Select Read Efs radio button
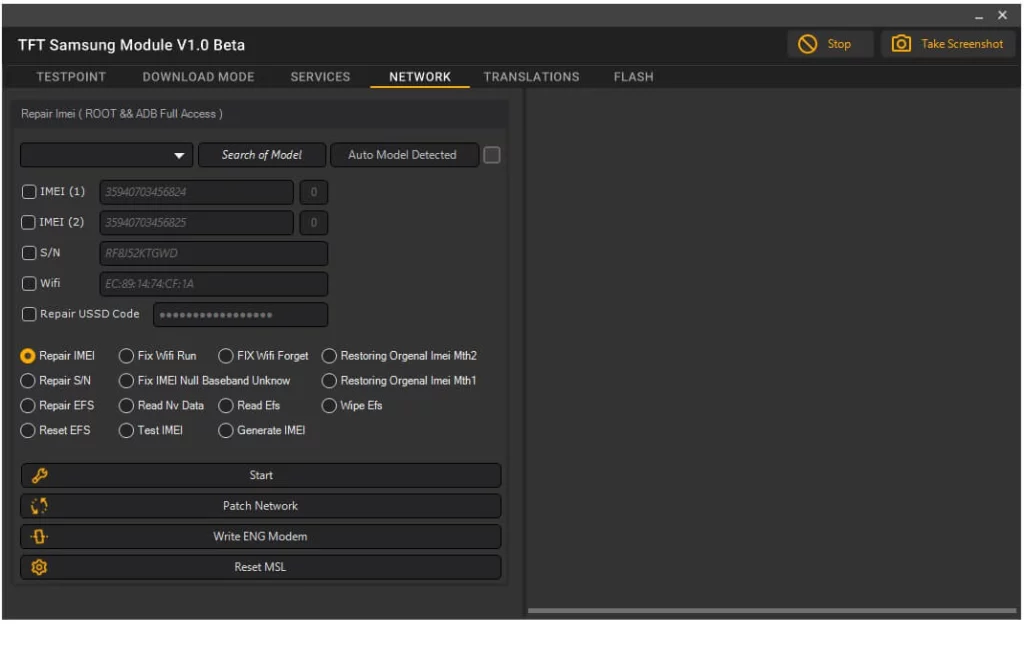The image size is (1024, 658). pyautogui.click(x=225, y=405)
